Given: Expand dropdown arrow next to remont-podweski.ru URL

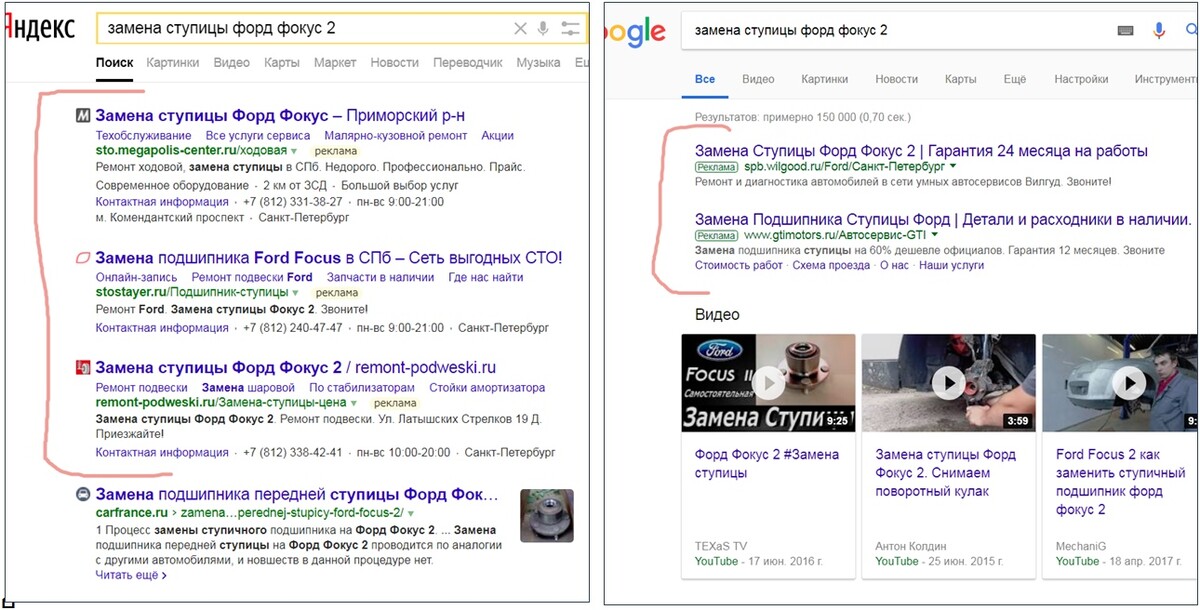Looking at the screenshot, I should (x=353, y=403).
